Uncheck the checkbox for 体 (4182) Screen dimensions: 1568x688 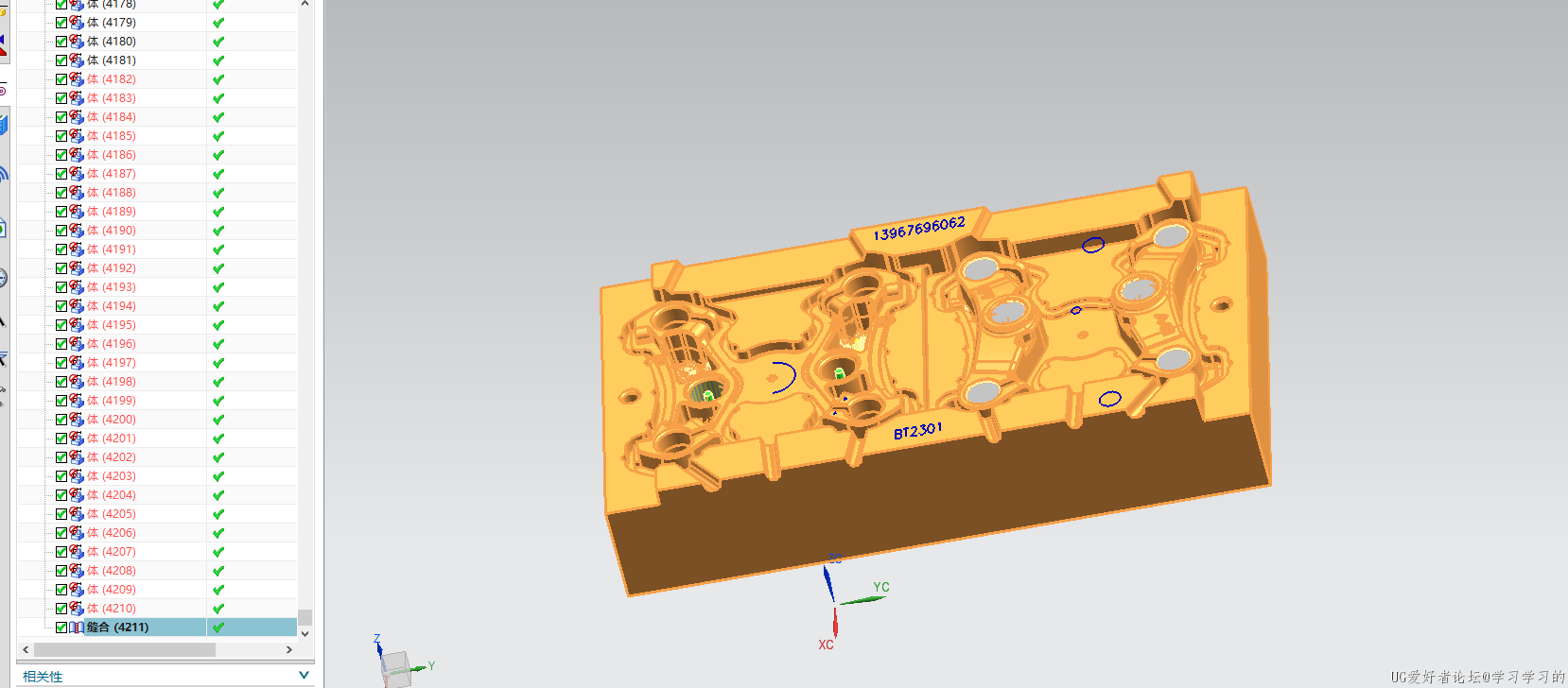pyautogui.click(x=61, y=79)
